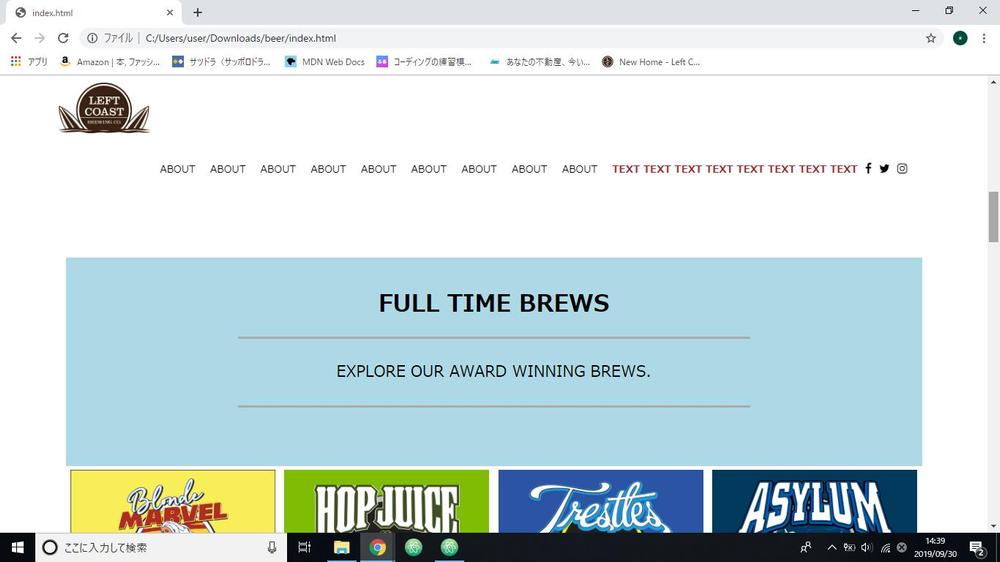Open the あなたの不動産 bookmark

[540, 62]
